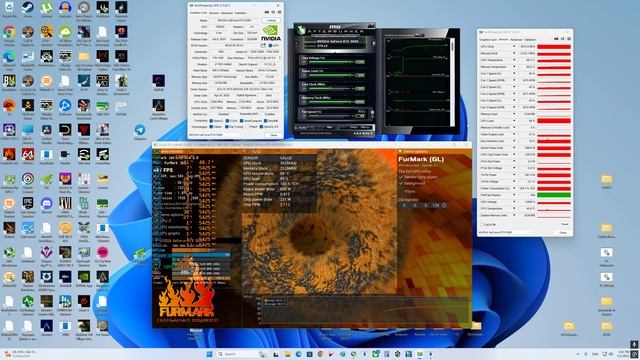Open the Discord desktop icon

[x=47, y=203]
